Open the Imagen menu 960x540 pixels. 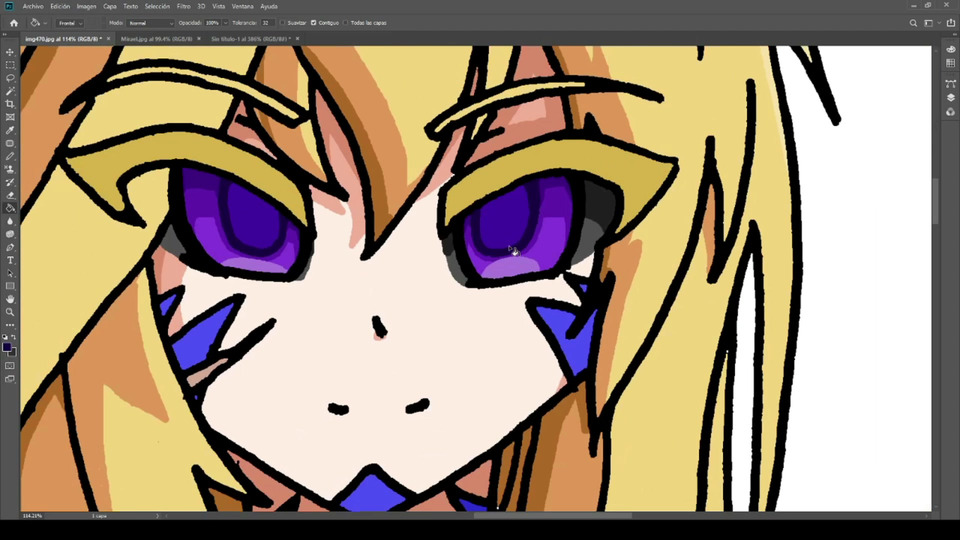point(86,6)
